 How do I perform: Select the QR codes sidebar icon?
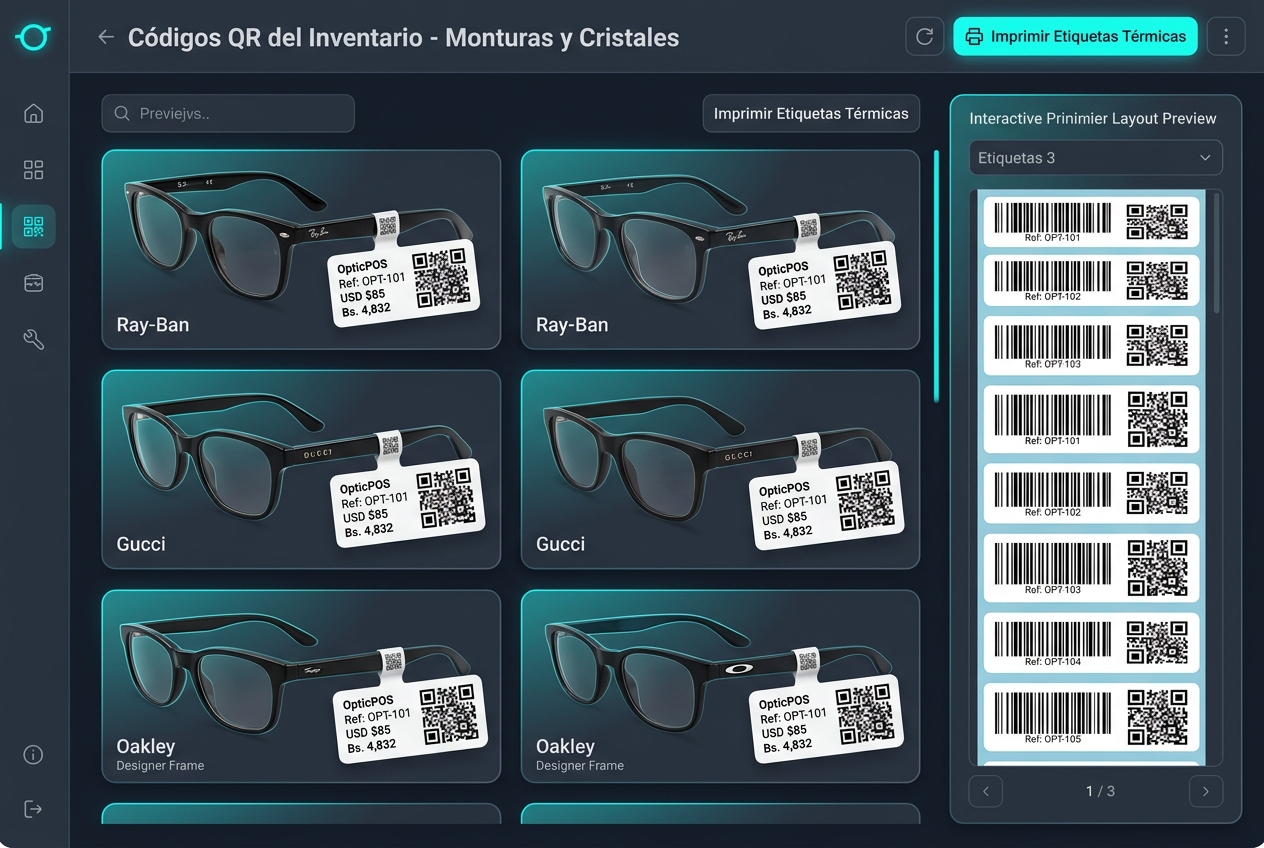[33, 226]
